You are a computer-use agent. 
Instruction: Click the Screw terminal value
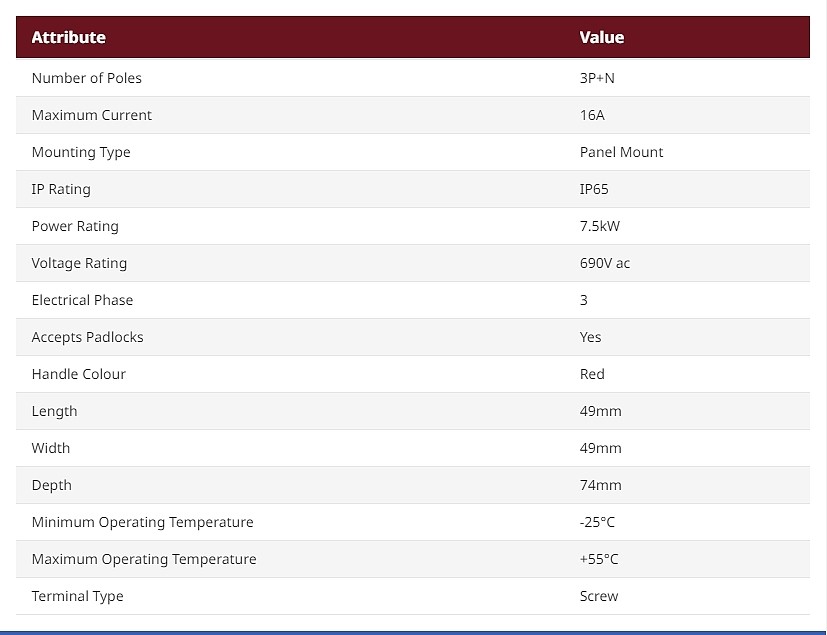[599, 596]
